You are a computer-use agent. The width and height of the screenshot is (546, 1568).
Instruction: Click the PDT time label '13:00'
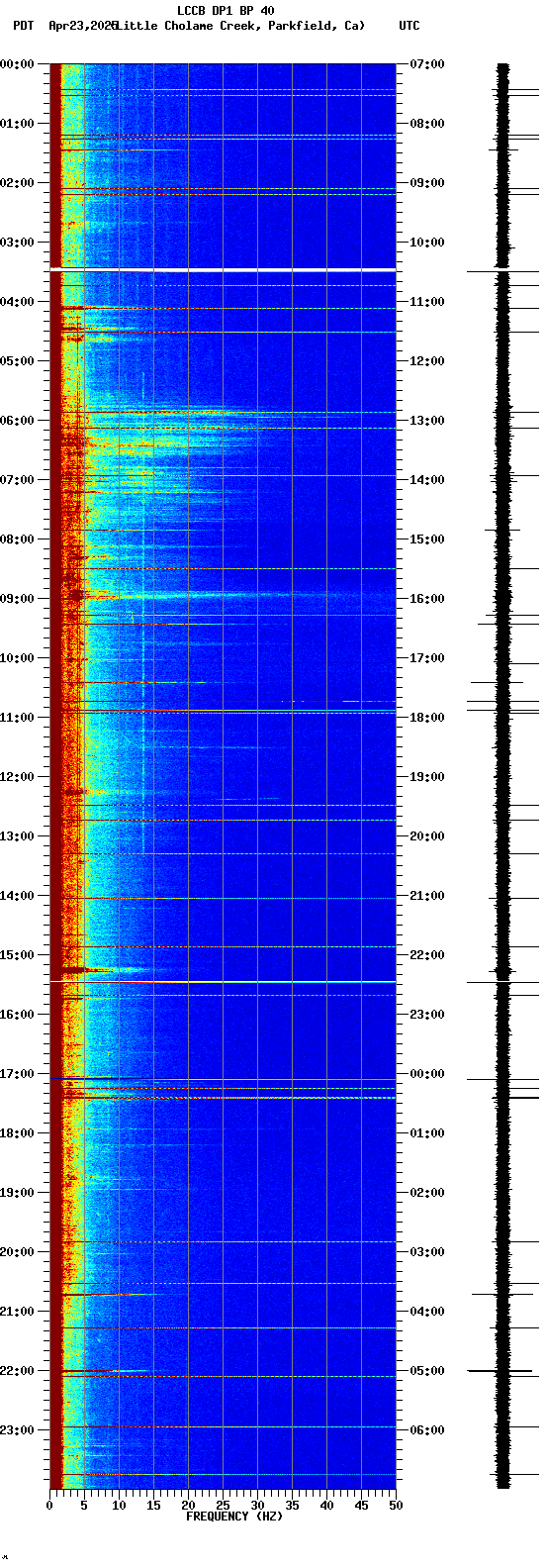pos(18,836)
